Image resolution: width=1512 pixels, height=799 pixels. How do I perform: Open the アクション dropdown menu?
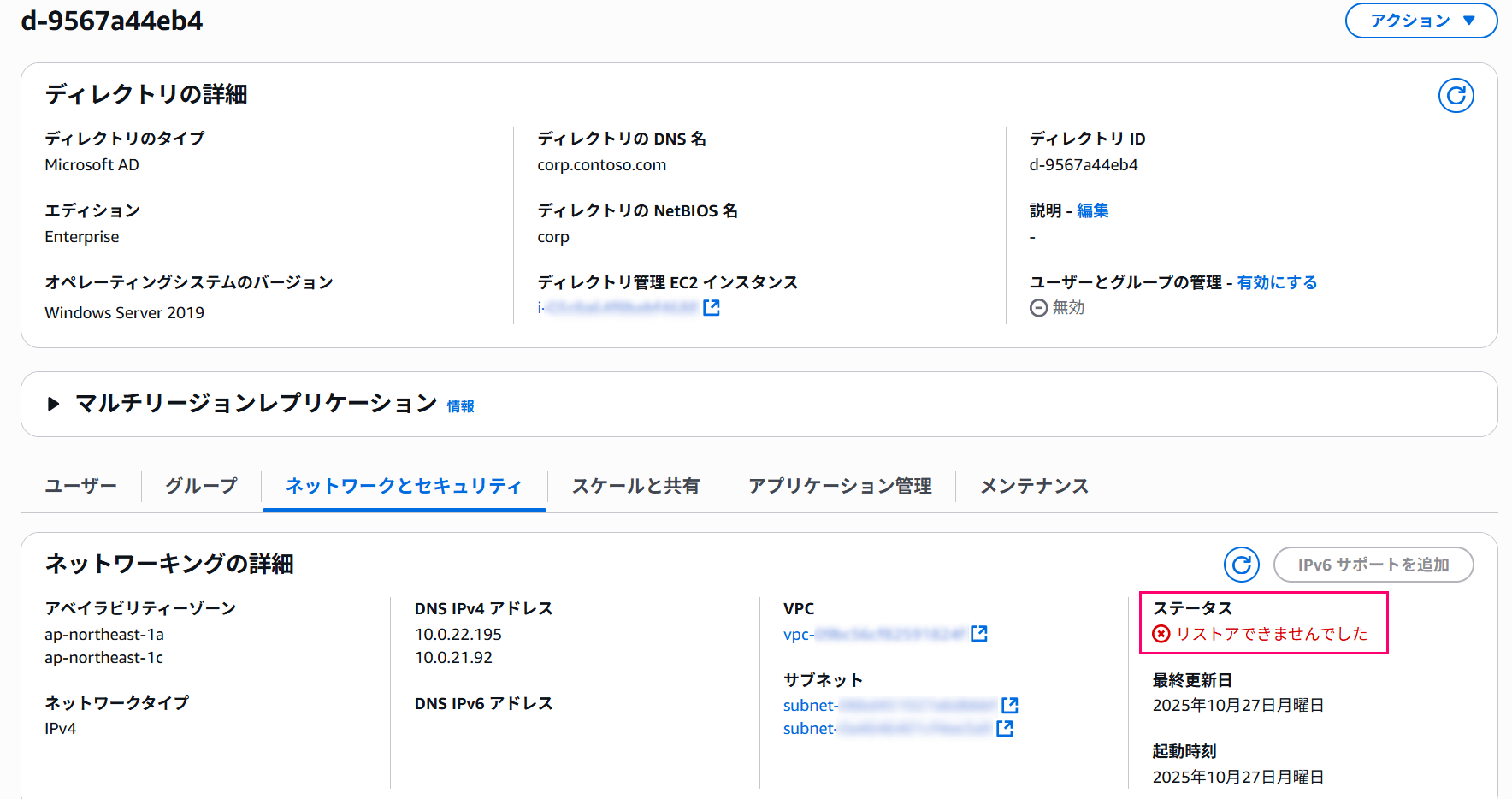1420,21
